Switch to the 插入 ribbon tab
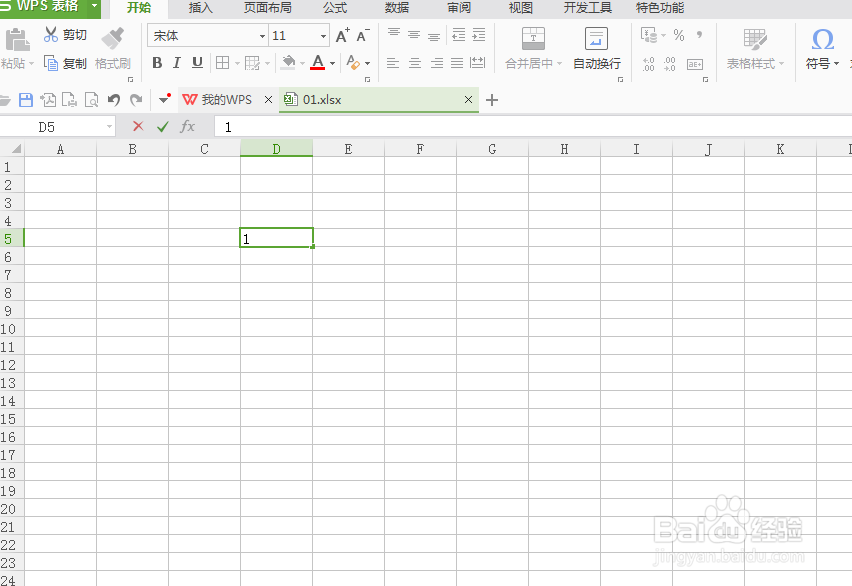The width and height of the screenshot is (852, 586). pyautogui.click(x=201, y=8)
